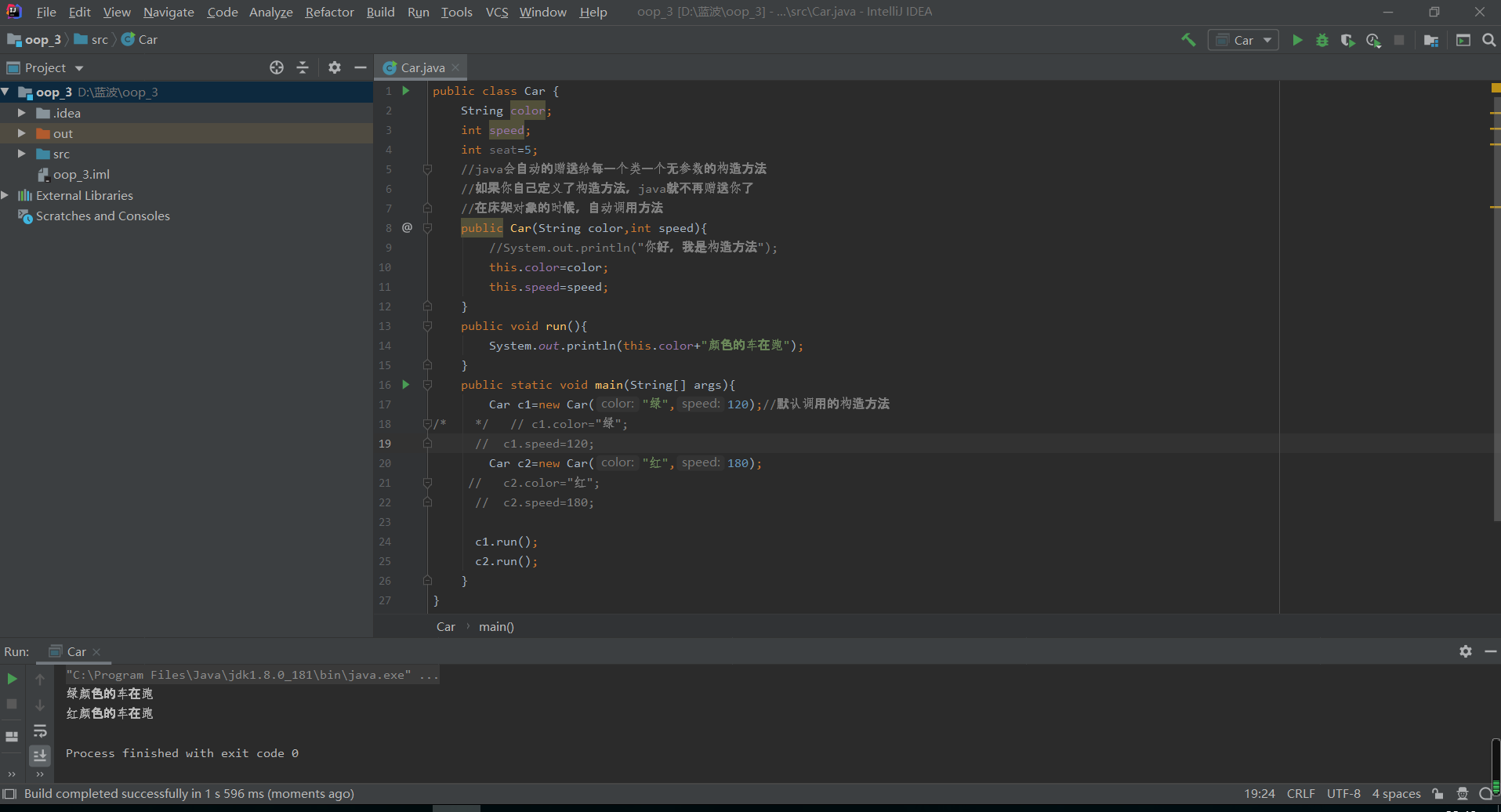Click the Stop button in main toolbar
The image size is (1501, 812).
tap(1399, 40)
